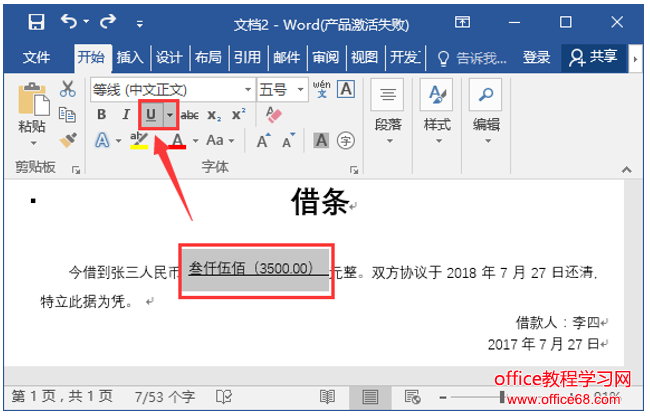Select the Format Painter brush

68,140
